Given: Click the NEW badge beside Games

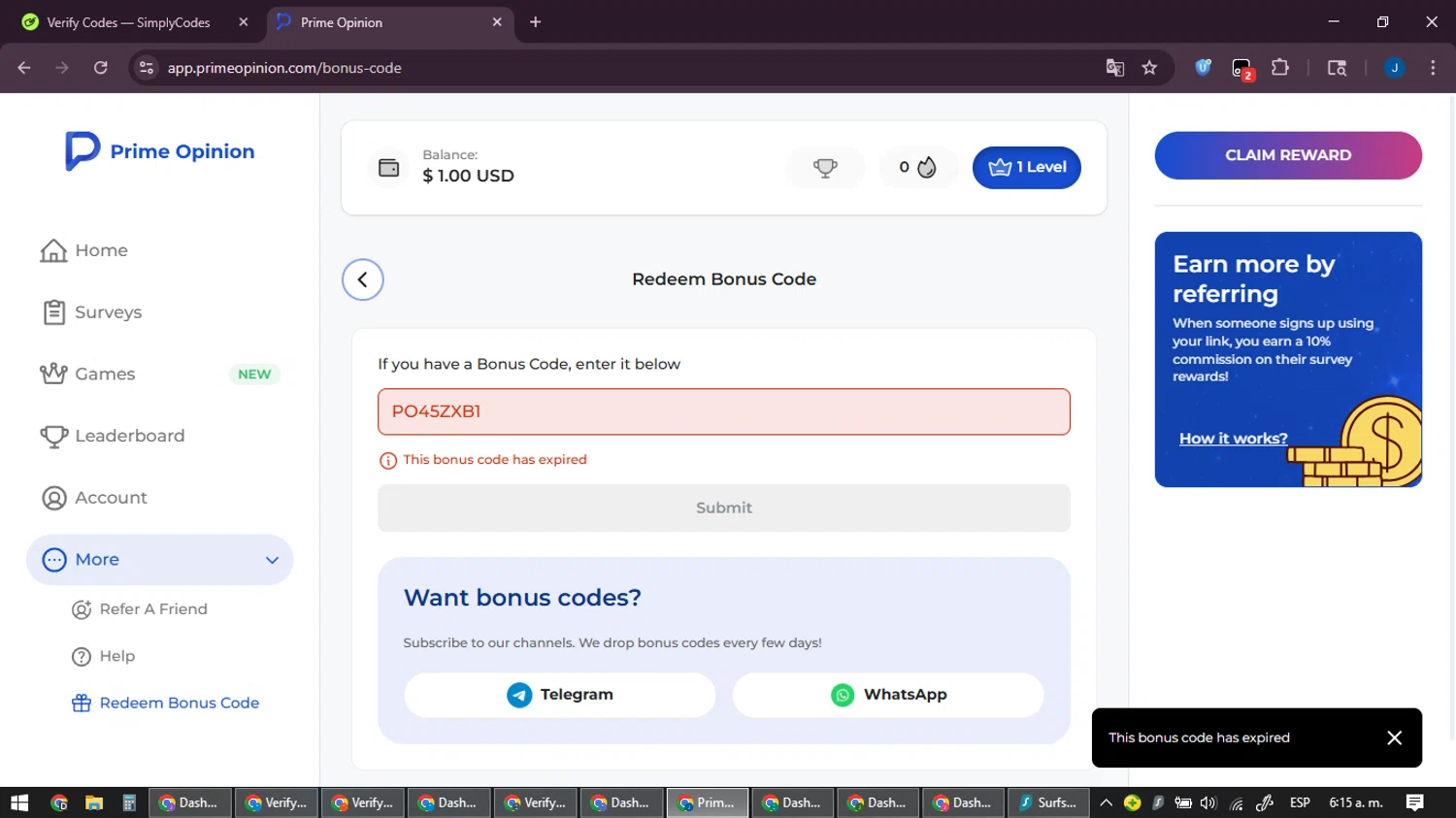Looking at the screenshot, I should pos(254,376).
